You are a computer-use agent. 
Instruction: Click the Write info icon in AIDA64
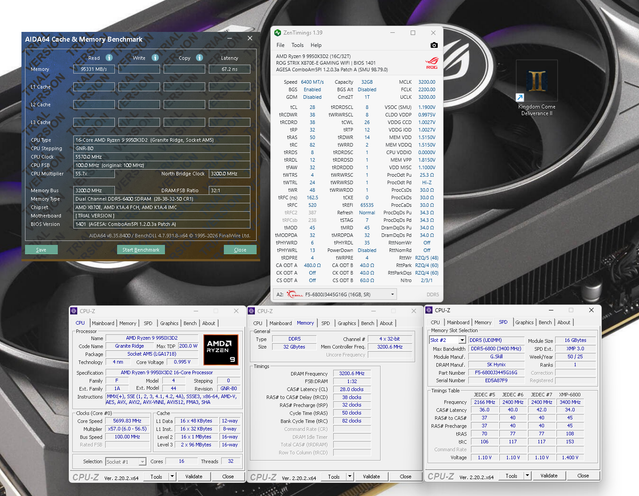(x=155, y=58)
